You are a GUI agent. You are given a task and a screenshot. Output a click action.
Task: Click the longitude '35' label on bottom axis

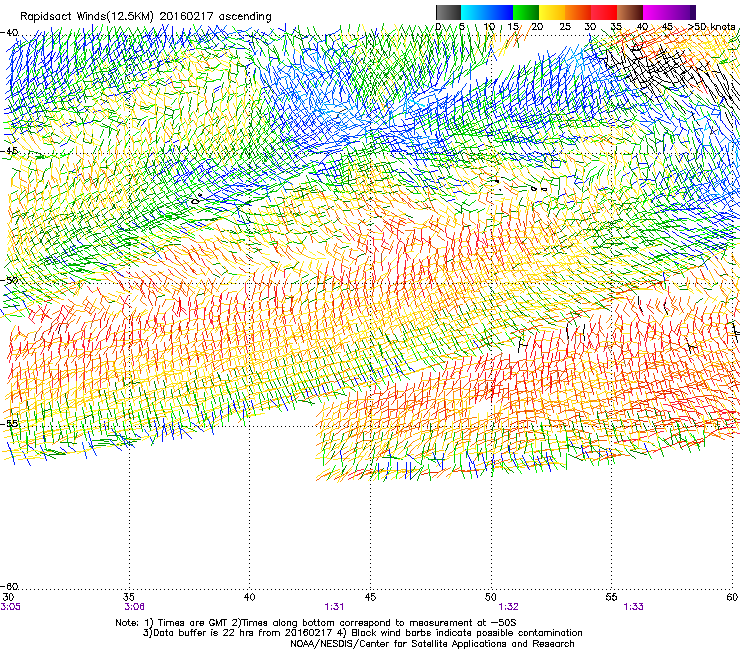[x=129, y=598]
